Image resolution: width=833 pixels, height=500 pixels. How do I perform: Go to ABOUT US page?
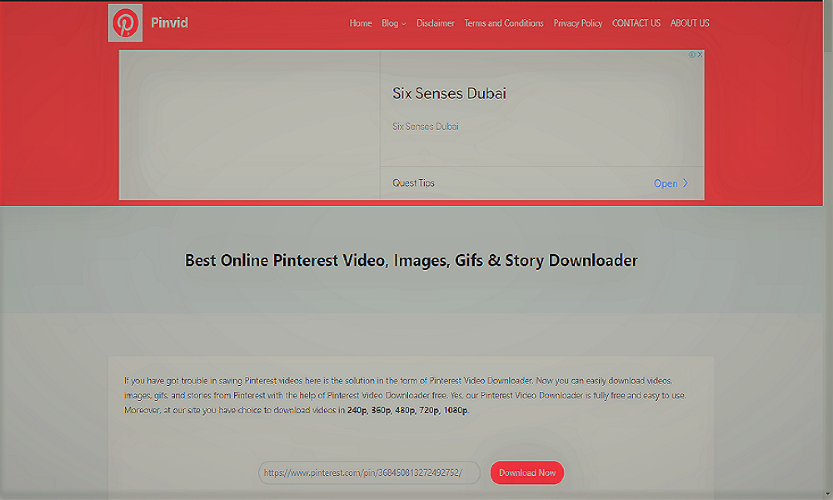[690, 23]
